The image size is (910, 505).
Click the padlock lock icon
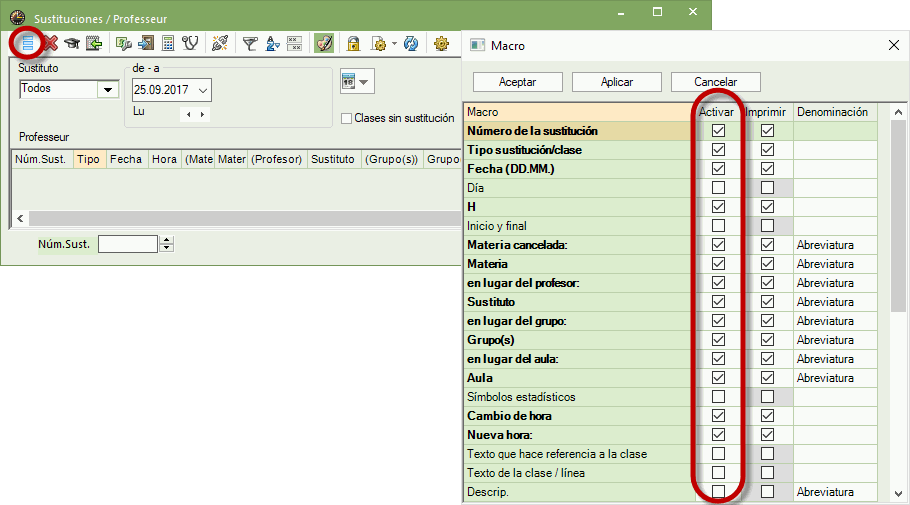tap(353, 44)
